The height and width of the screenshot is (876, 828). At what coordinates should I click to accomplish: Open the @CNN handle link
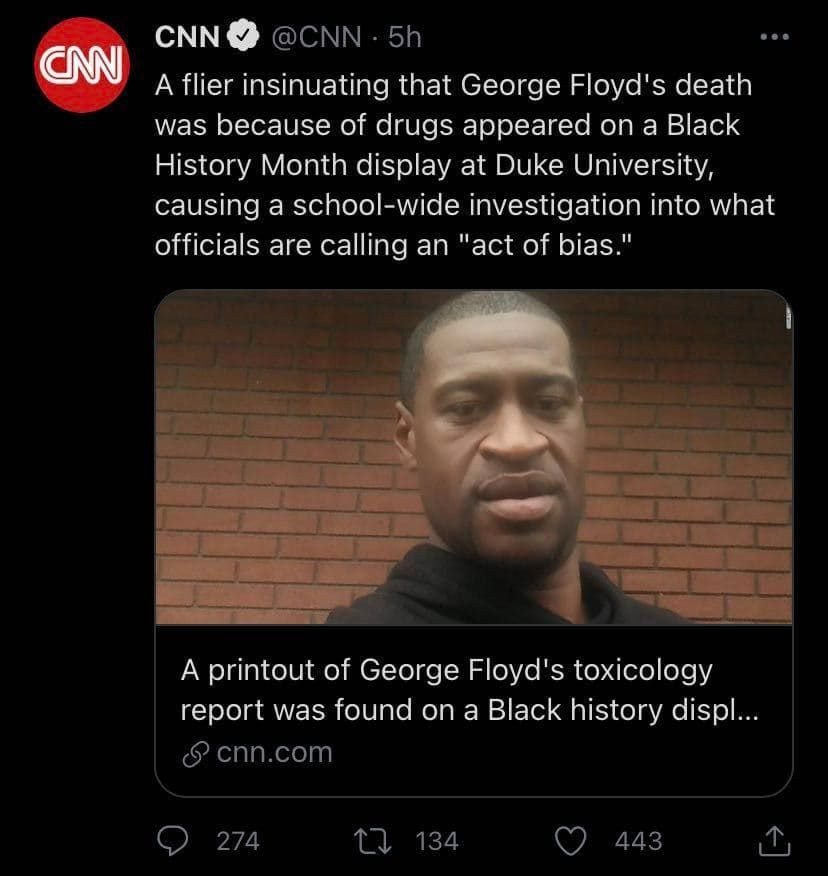point(316,38)
